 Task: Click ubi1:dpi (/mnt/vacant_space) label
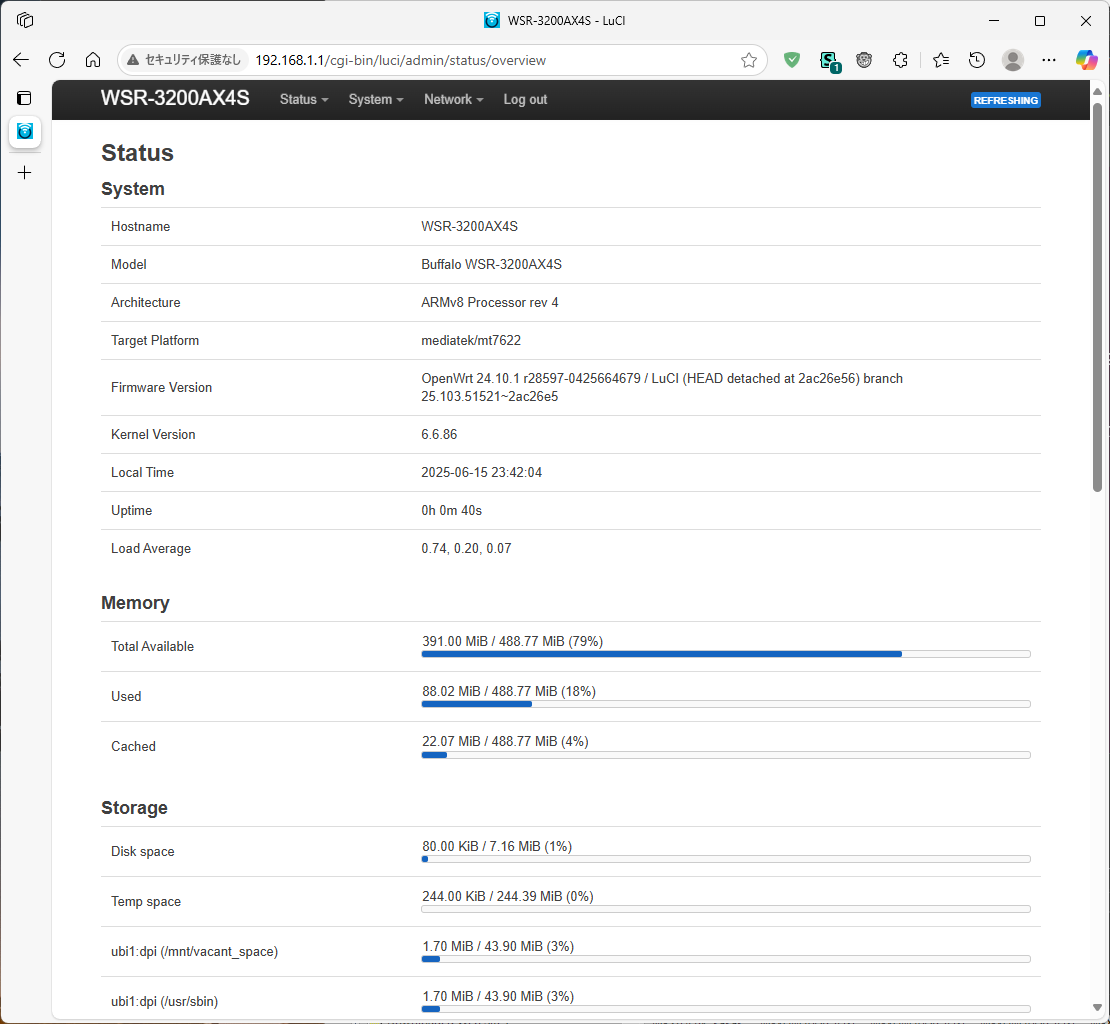click(195, 952)
